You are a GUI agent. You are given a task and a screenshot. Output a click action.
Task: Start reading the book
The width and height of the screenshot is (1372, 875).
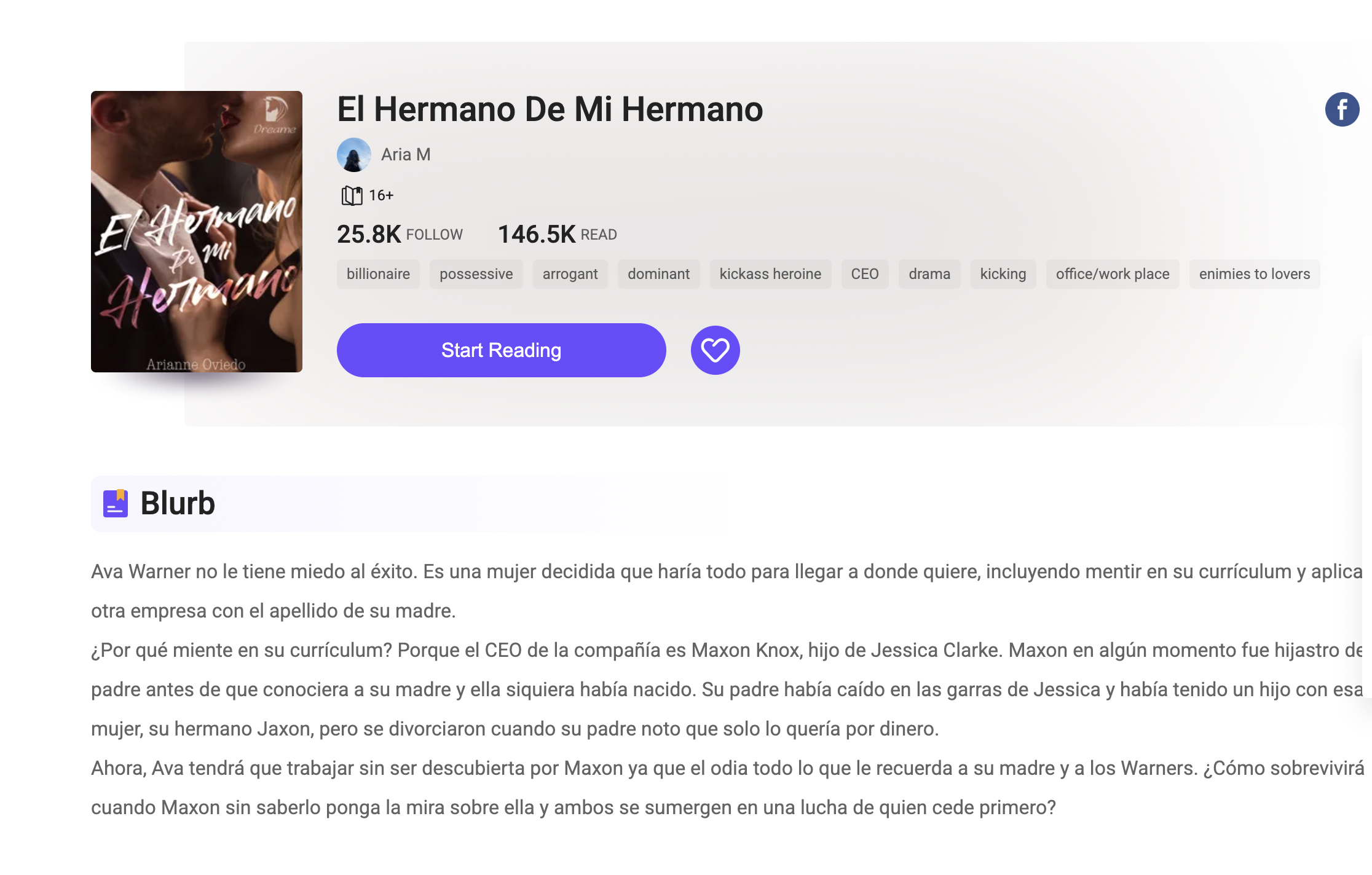(501, 350)
